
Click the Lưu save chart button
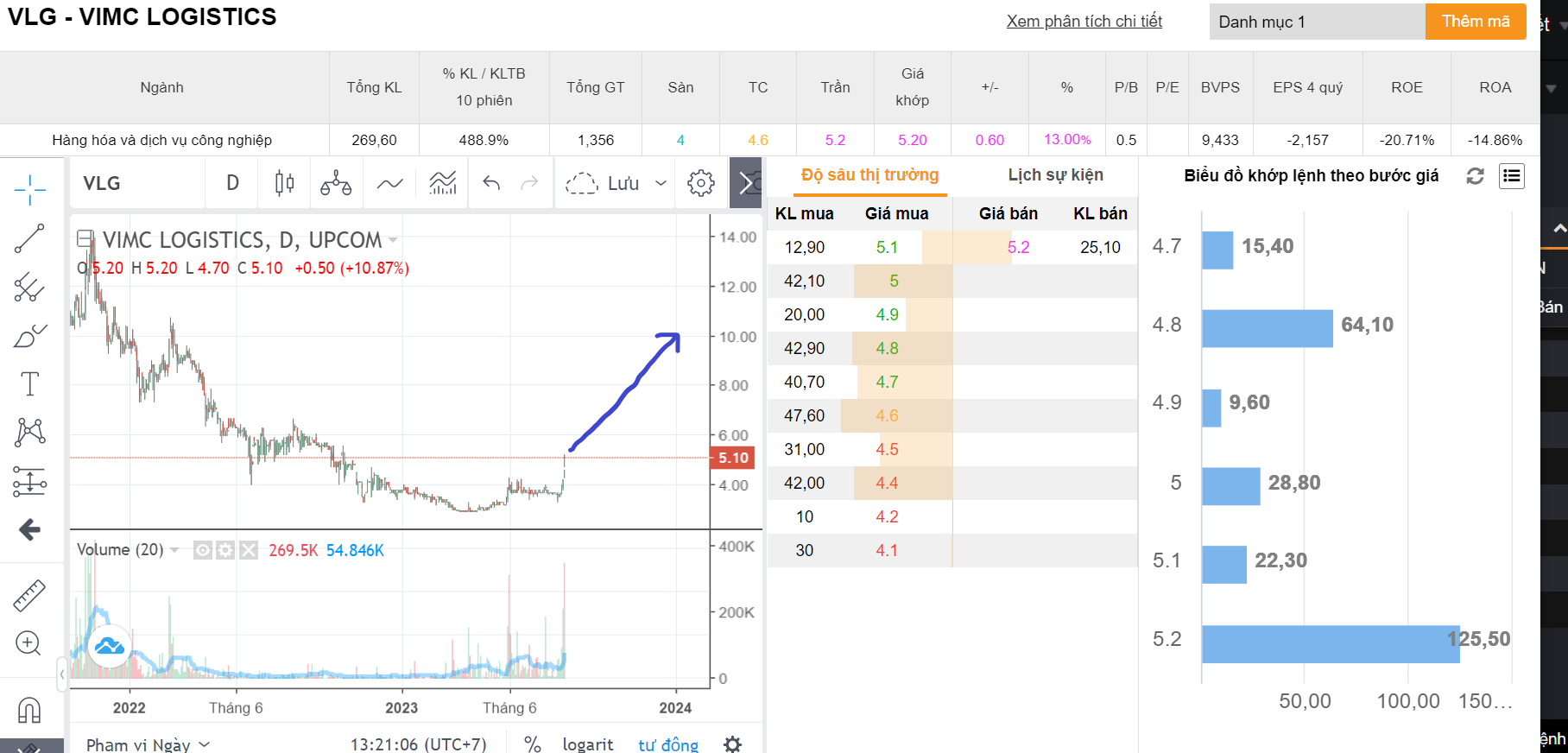603,183
